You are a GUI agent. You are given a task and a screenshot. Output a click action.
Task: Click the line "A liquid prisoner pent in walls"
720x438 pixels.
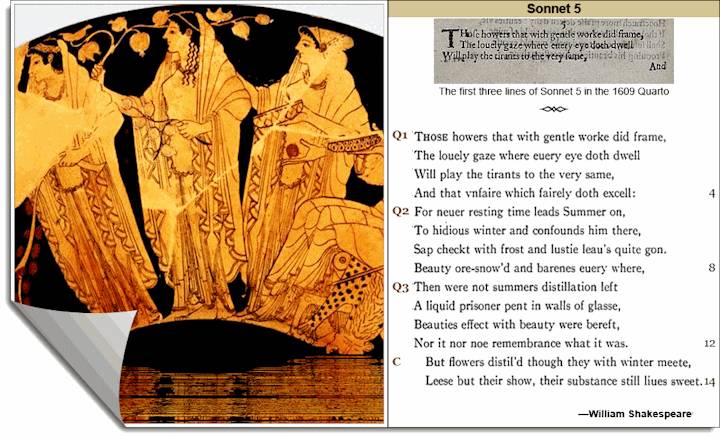pos(517,306)
